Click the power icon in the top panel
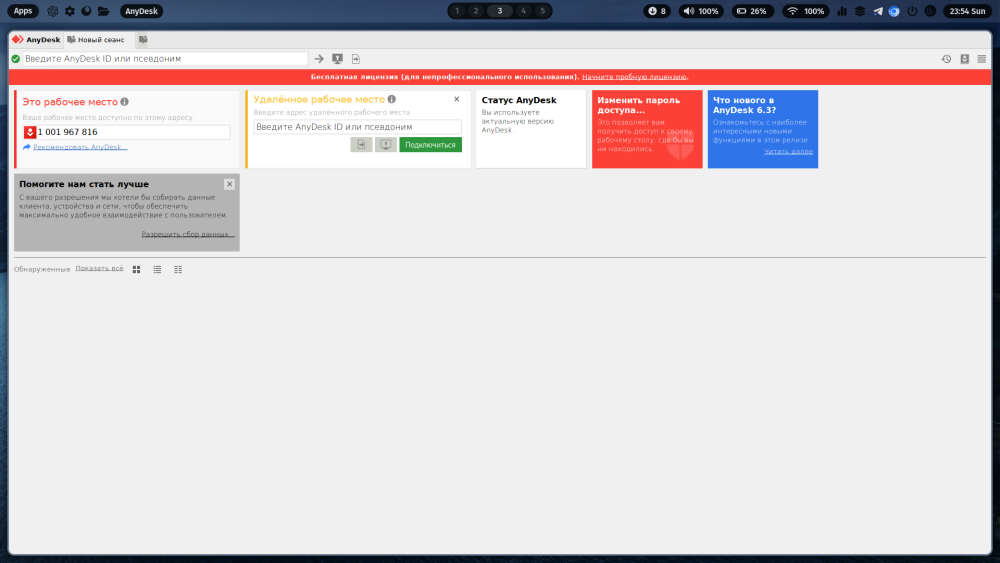This screenshot has height=563, width=1000. (x=912, y=11)
